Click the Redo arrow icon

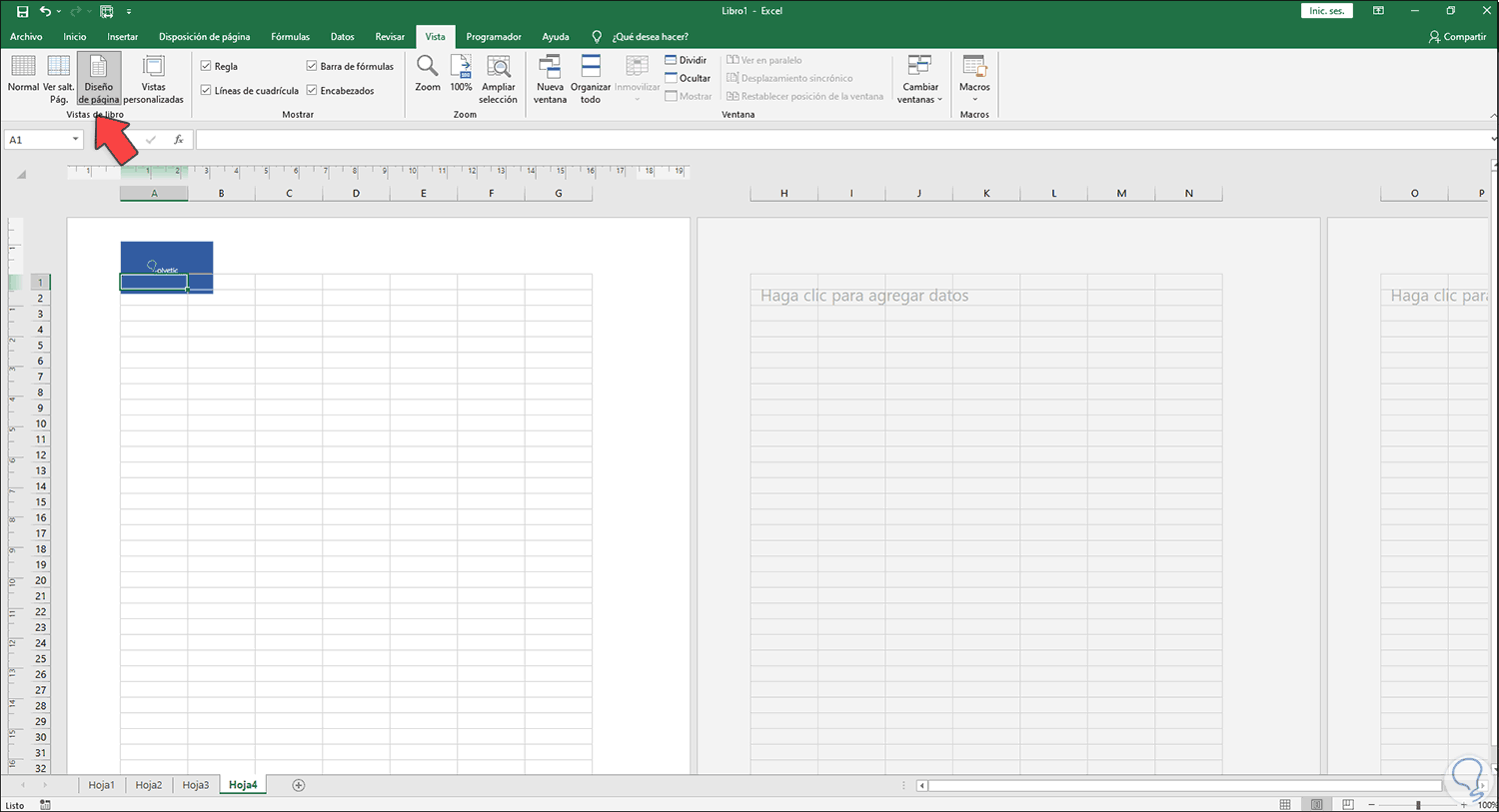click(x=77, y=11)
